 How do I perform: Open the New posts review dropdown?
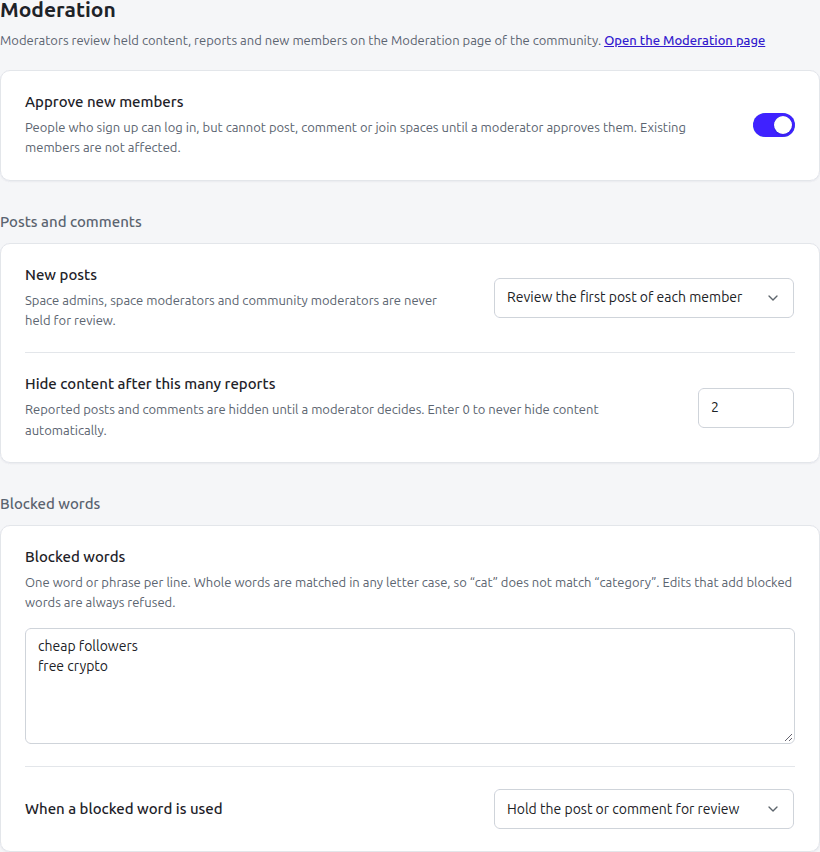[643, 298]
